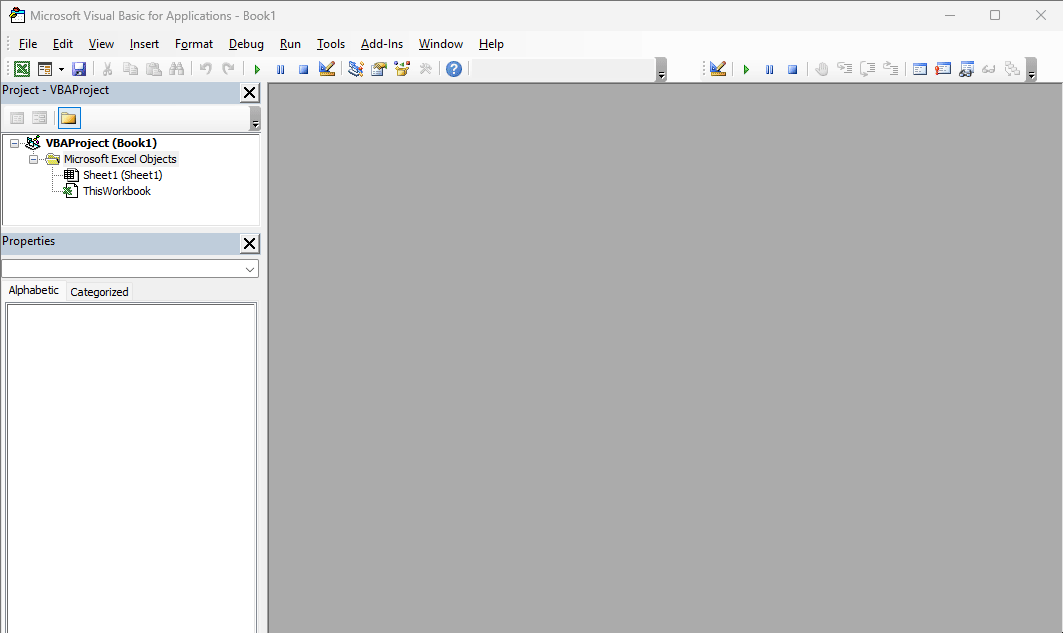Open the Window menu

coord(441,44)
